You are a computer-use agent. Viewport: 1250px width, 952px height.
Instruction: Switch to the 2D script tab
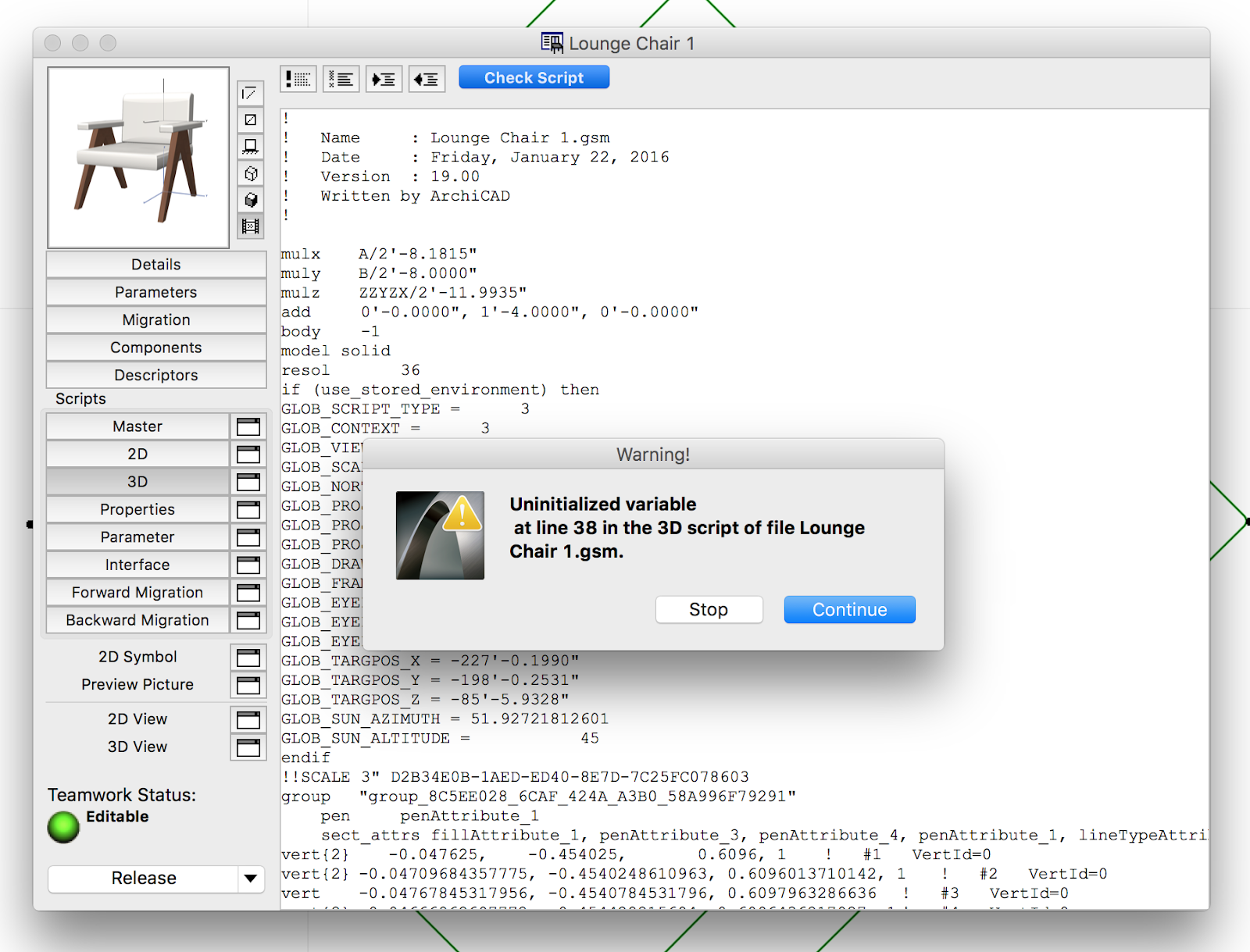tap(137, 454)
